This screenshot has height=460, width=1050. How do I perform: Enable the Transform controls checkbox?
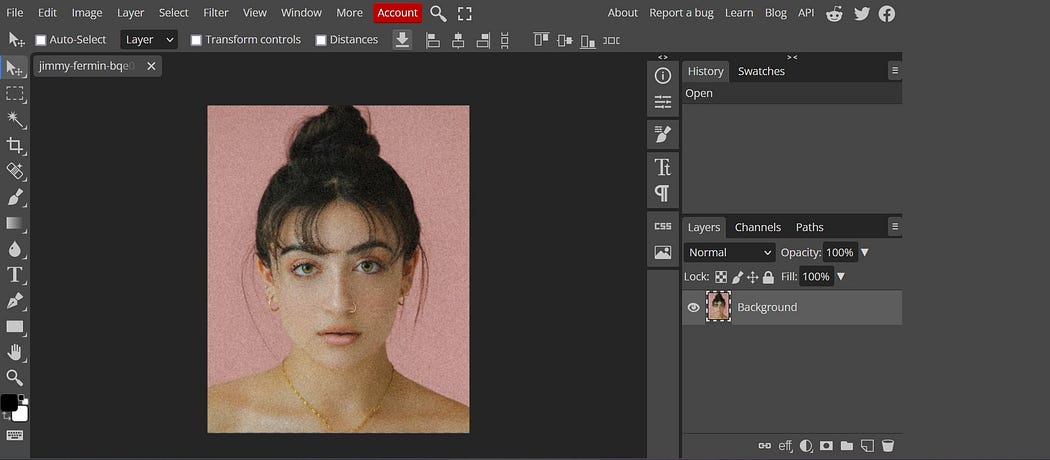196,40
